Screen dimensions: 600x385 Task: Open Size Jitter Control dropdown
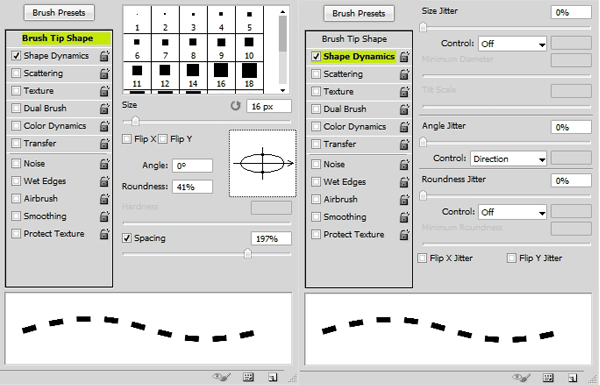[512, 44]
